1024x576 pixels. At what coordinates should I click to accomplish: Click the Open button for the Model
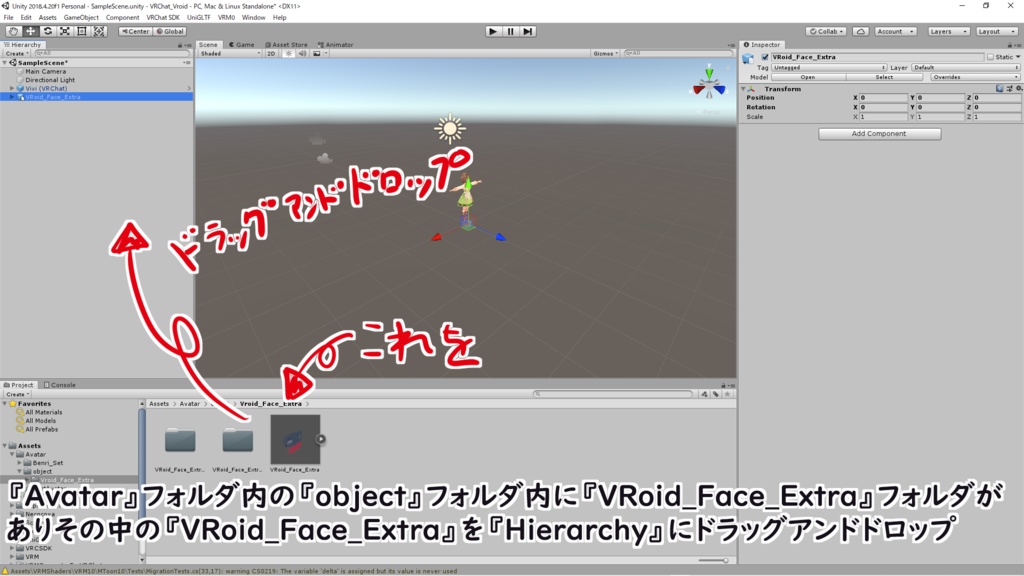point(808,77)
